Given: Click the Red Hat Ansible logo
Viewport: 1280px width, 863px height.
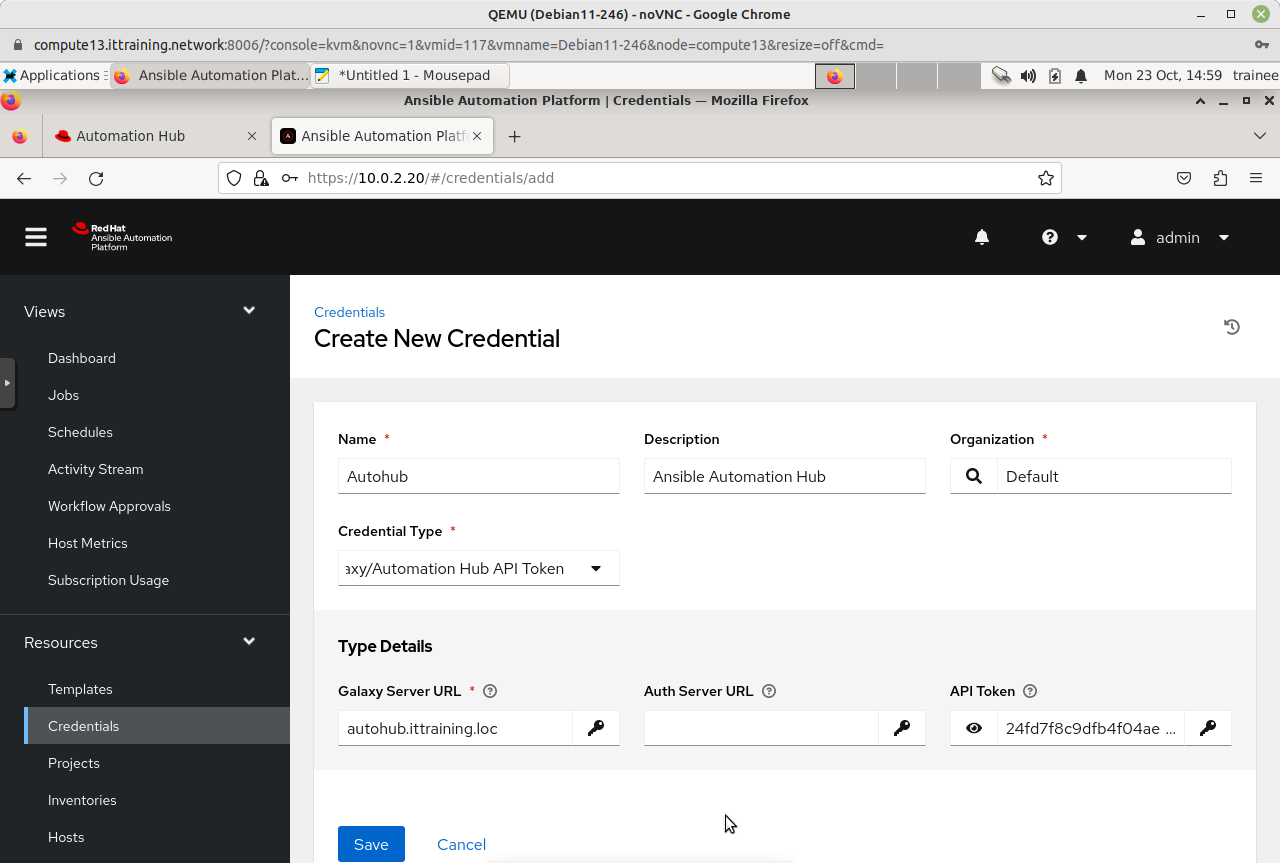Looking at the screenshot, I should pyautogui.click(x=122, y=237).
